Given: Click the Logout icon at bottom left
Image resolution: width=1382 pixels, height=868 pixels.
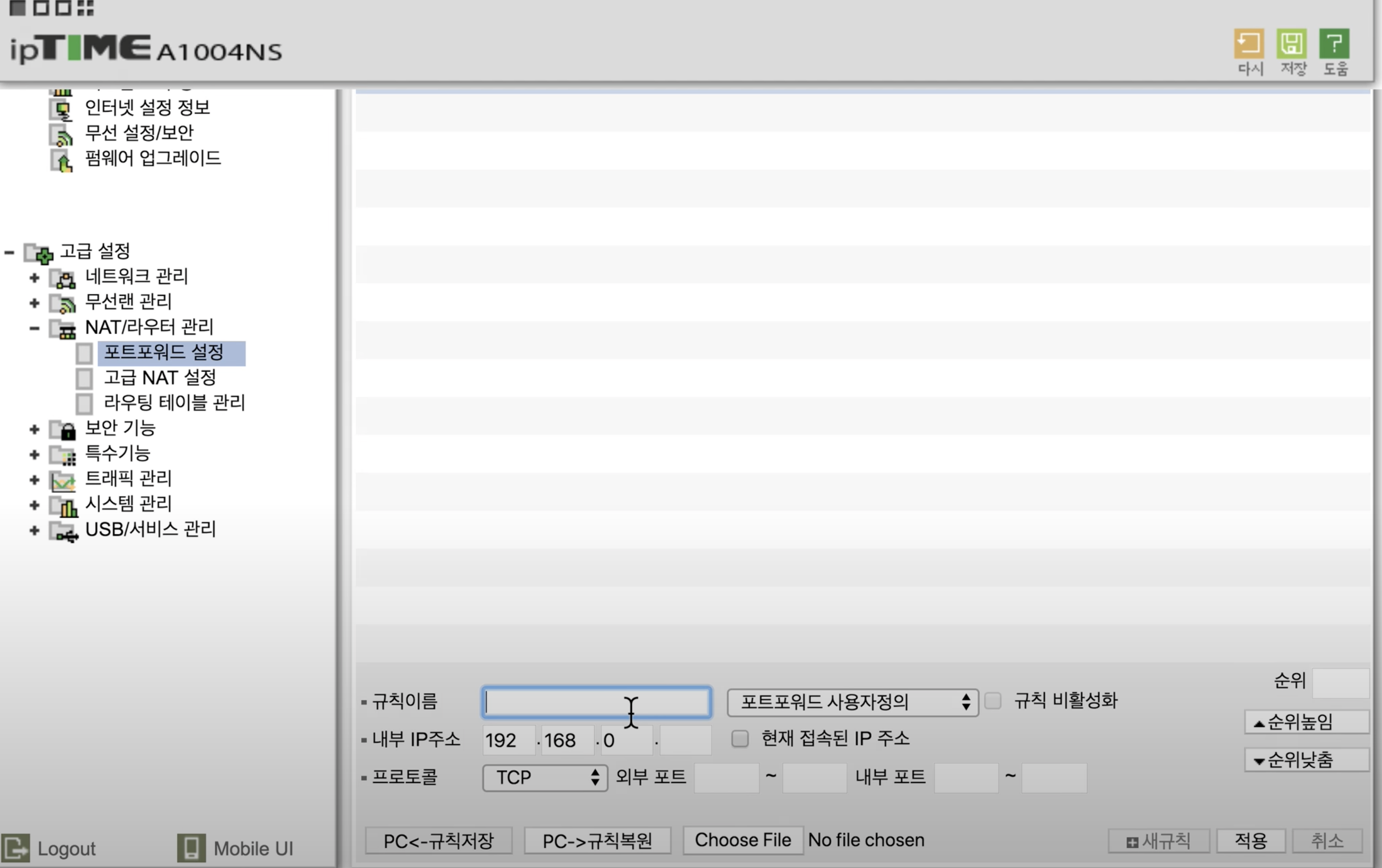Looking at the screenshot, I should [x=15, y=847].
